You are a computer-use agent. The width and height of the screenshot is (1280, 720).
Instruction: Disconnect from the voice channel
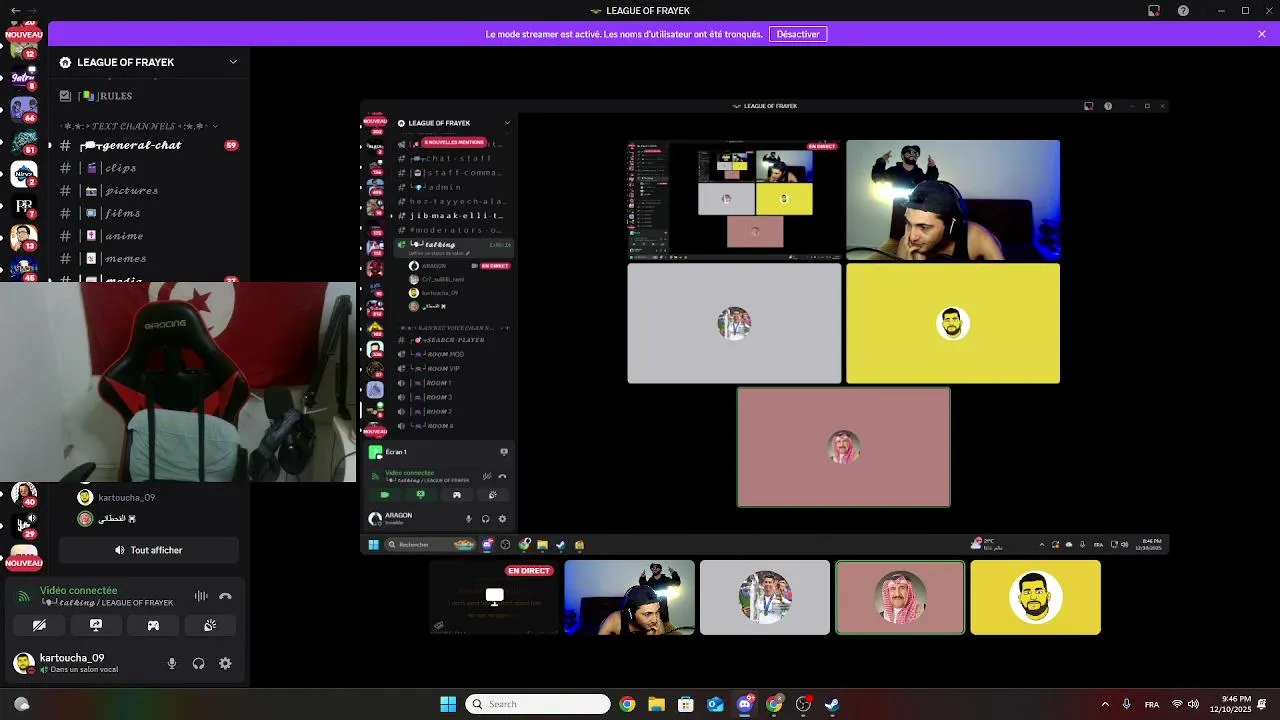point(225,596)
